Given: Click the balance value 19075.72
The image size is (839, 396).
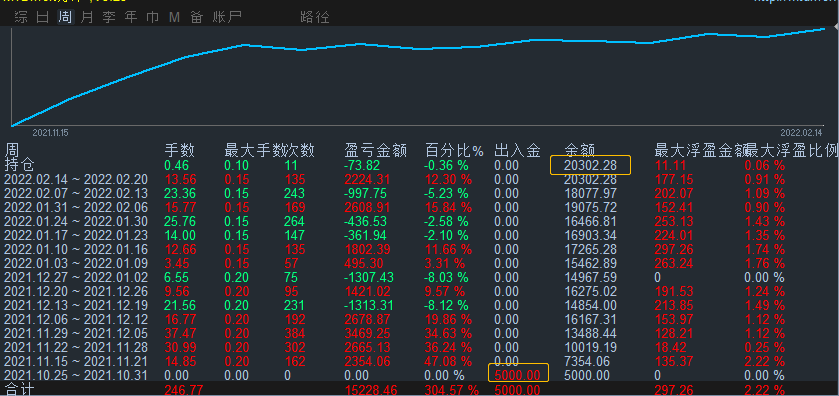Looking at the screenshot, I should (591, 207).
